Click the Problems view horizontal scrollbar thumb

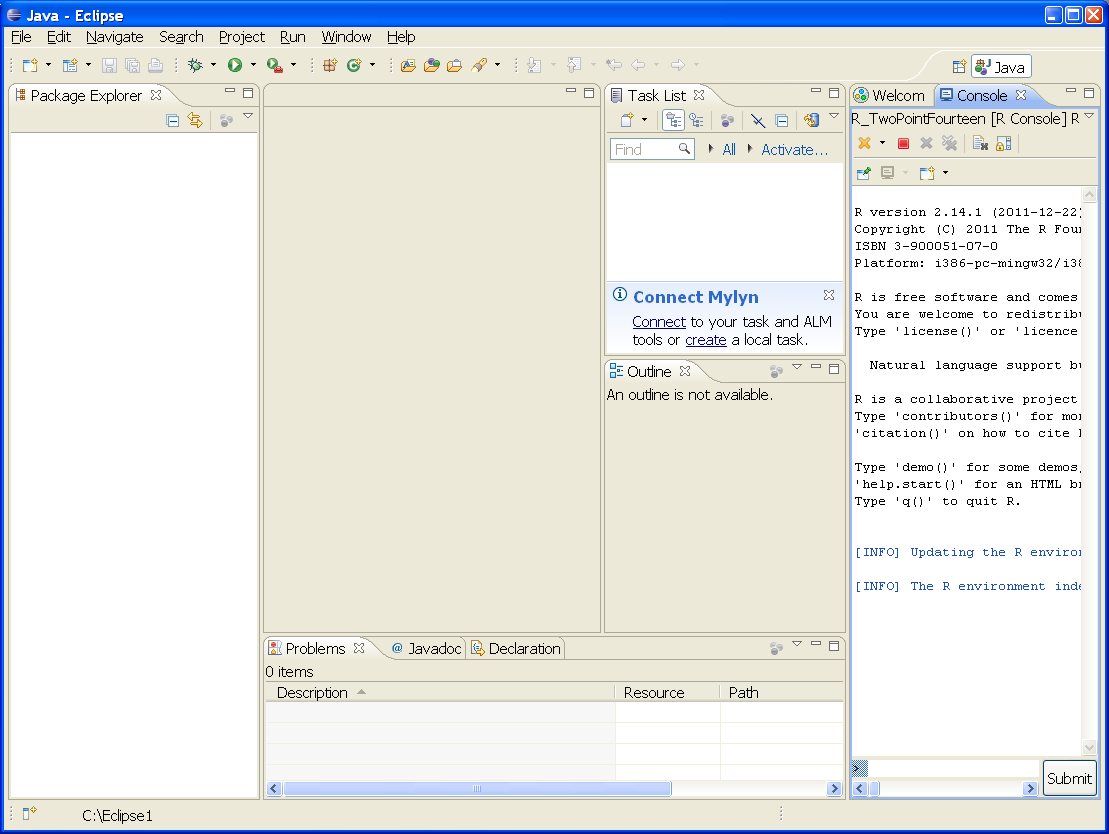tap(477, 789)
